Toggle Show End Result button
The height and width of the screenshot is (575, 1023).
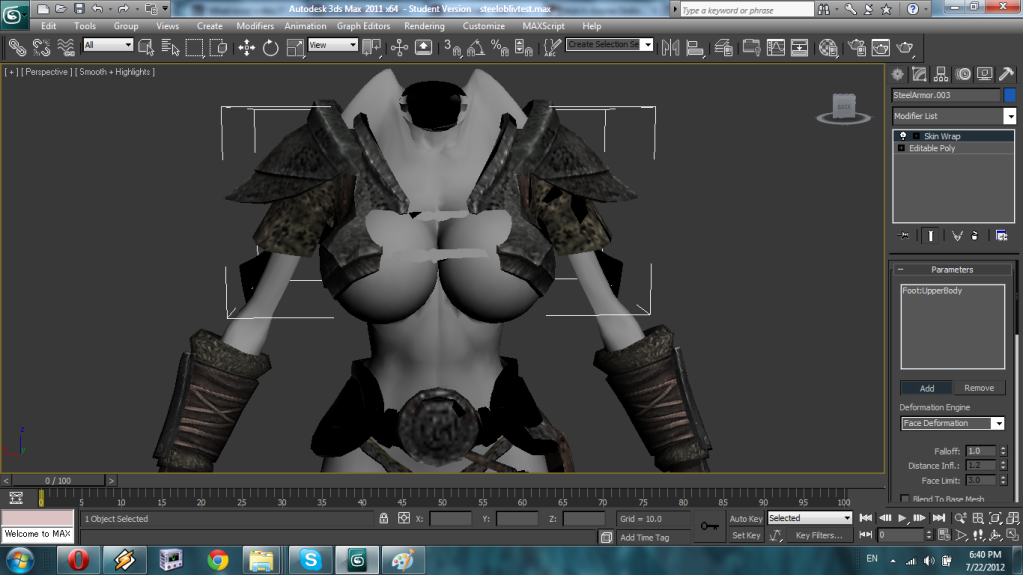coord(931,236)
